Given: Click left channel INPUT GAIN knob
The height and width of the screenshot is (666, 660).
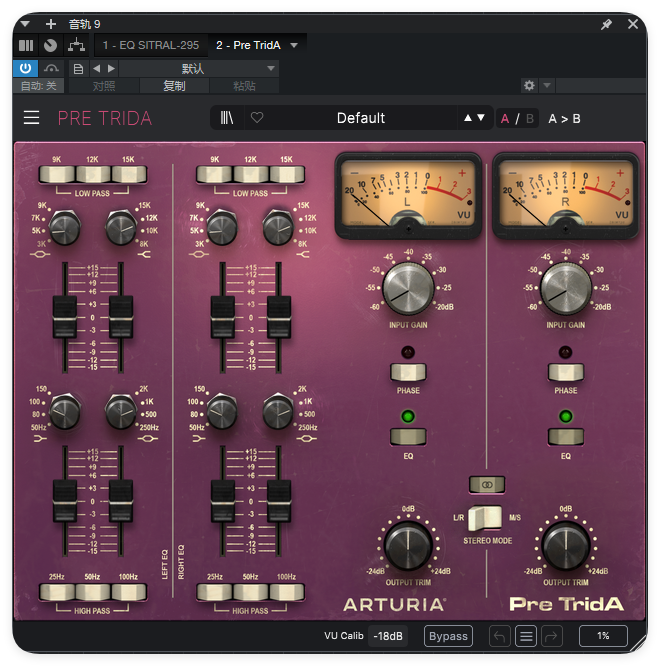Looking at the screenshot, I should 408,289.
